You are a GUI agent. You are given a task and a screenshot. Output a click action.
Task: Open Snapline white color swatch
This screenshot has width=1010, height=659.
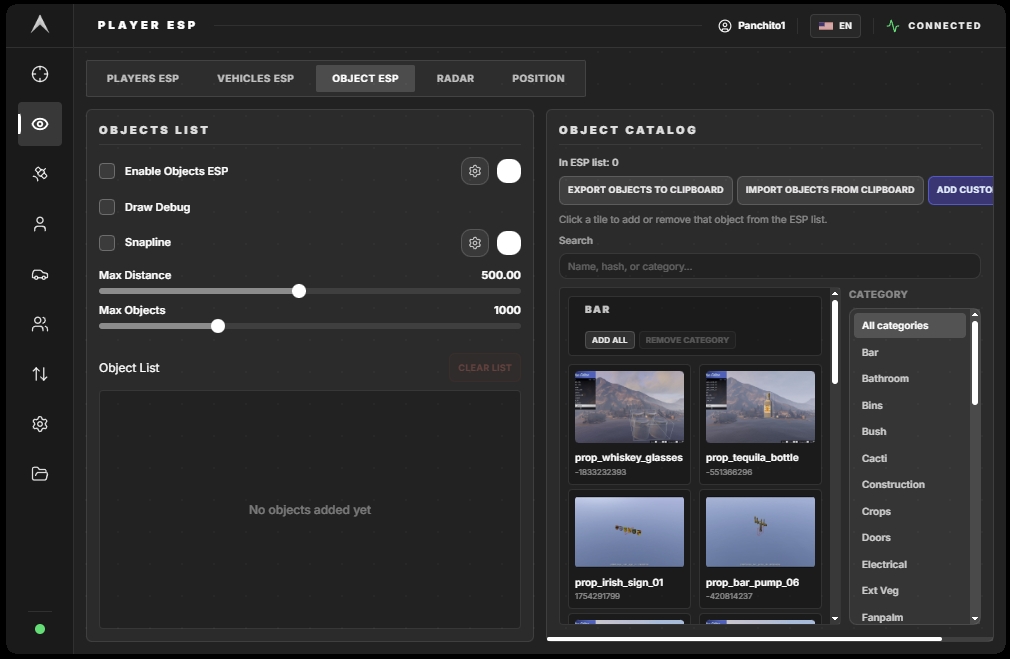pos(509,243)
